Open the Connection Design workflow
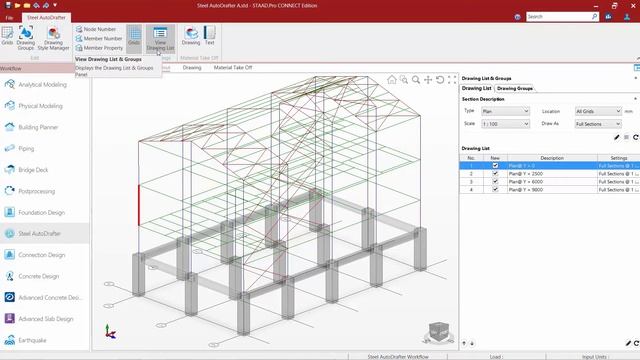 [45, 255]
